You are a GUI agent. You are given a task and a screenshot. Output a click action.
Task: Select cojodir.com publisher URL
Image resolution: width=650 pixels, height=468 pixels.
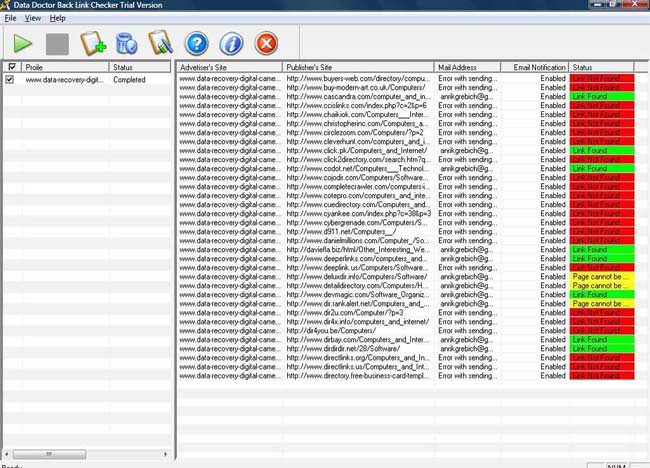(357, 178)
